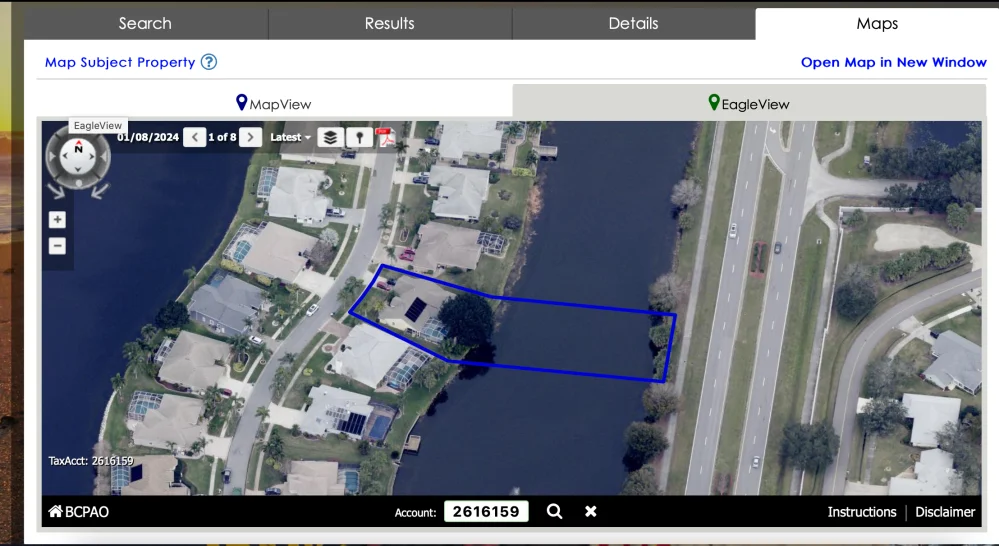The image size is (999, 546).
Task: Select the Maps tab
Action: (877, 24)
